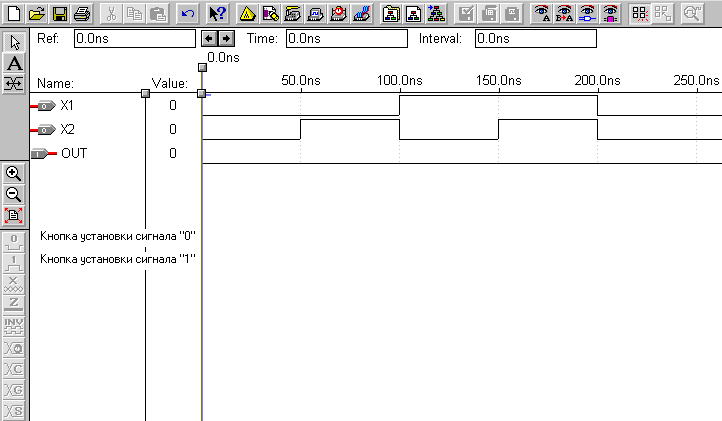Overwrite signal with low 0 button
The image size is (722, 421).
tap(14, 242)
